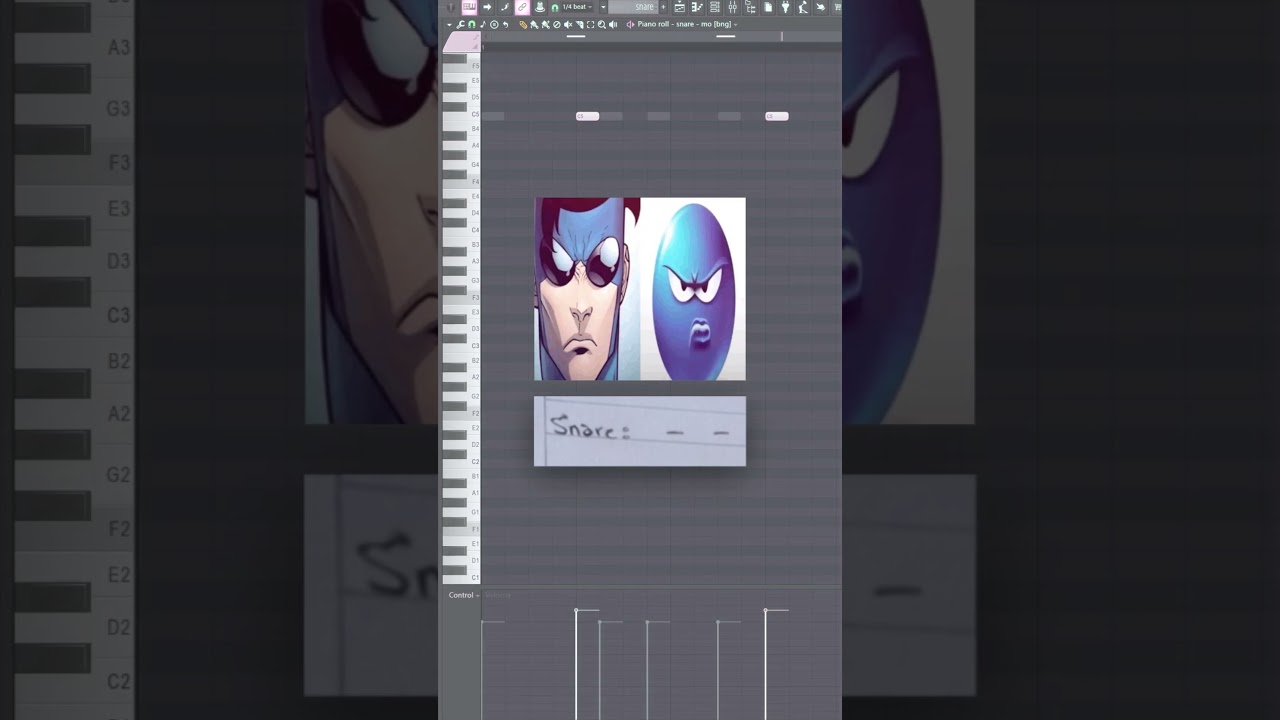Select the Delete tool icon

556,24
